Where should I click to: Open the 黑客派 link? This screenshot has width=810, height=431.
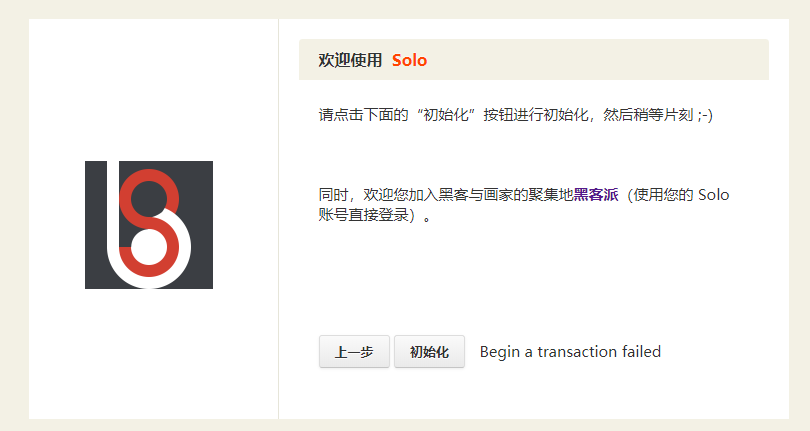point(596,195)
